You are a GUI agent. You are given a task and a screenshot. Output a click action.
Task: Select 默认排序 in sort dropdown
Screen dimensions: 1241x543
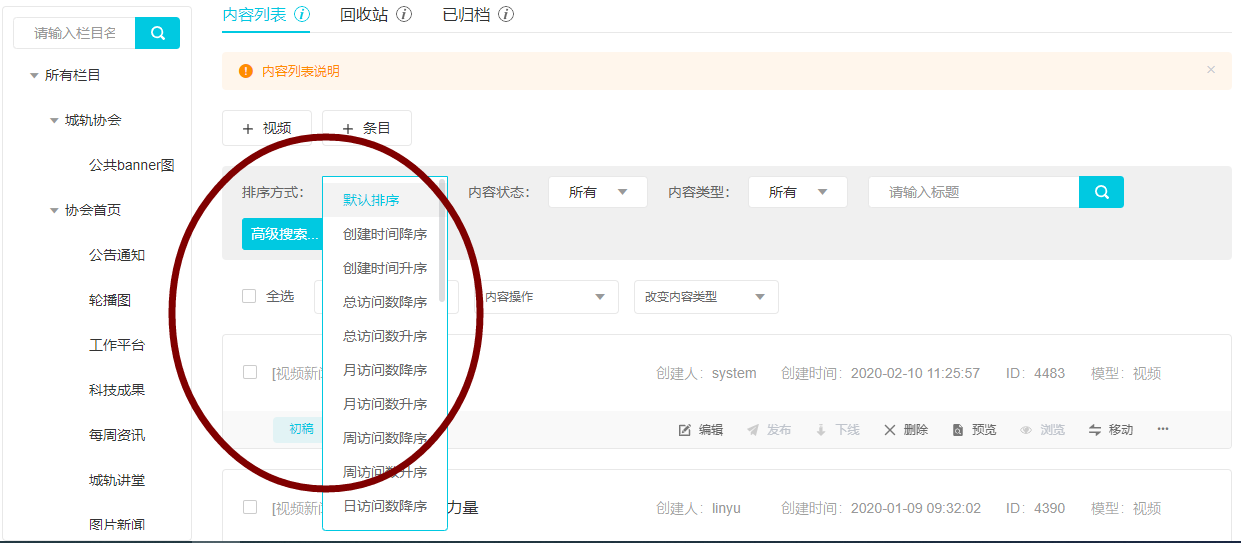click(381, 200)
